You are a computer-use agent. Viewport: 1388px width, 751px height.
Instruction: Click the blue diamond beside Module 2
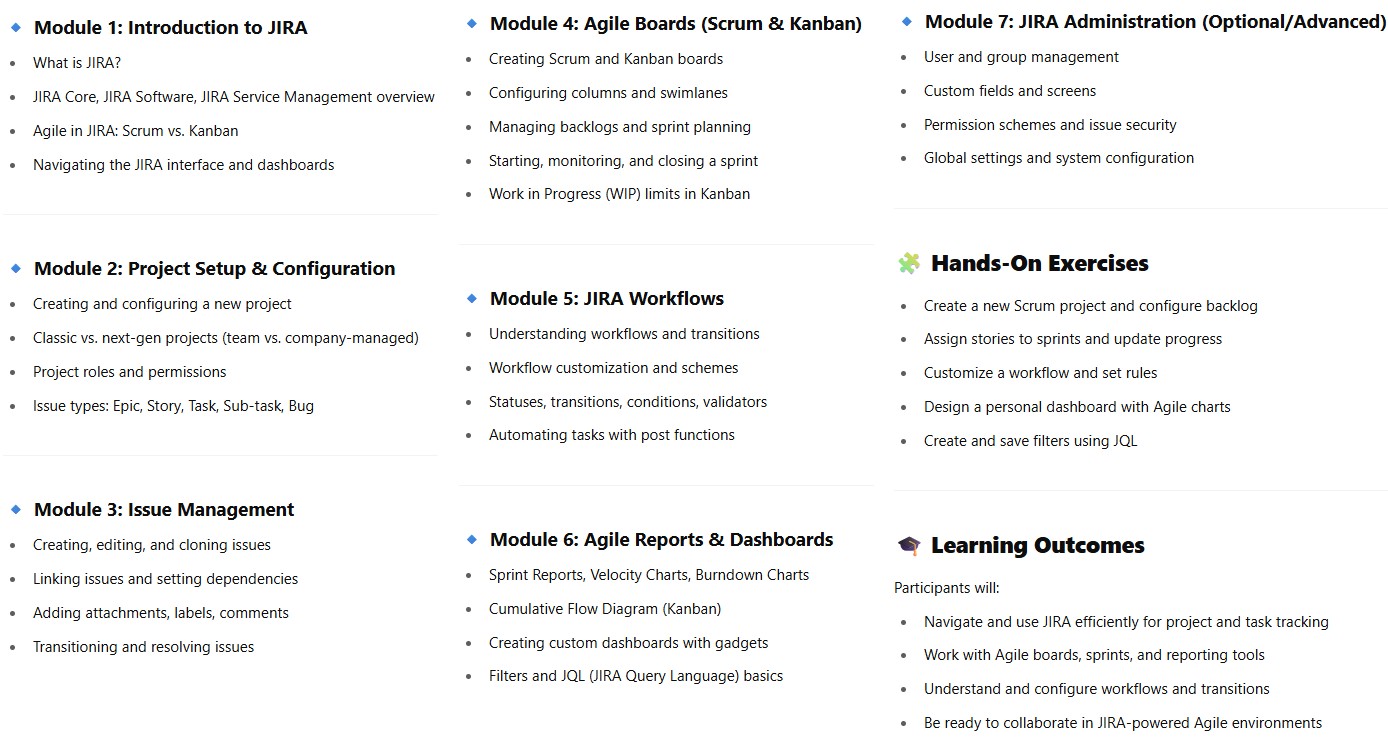[16, 268]
